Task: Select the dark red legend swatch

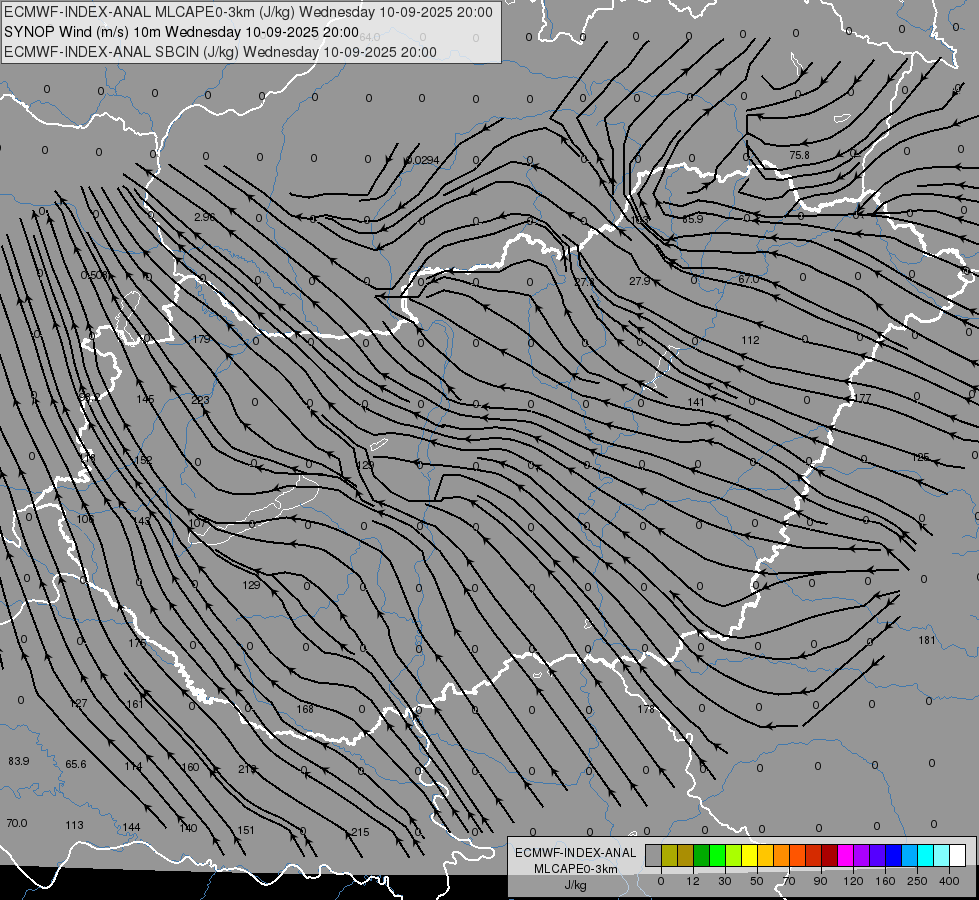Action: point(829,856)
